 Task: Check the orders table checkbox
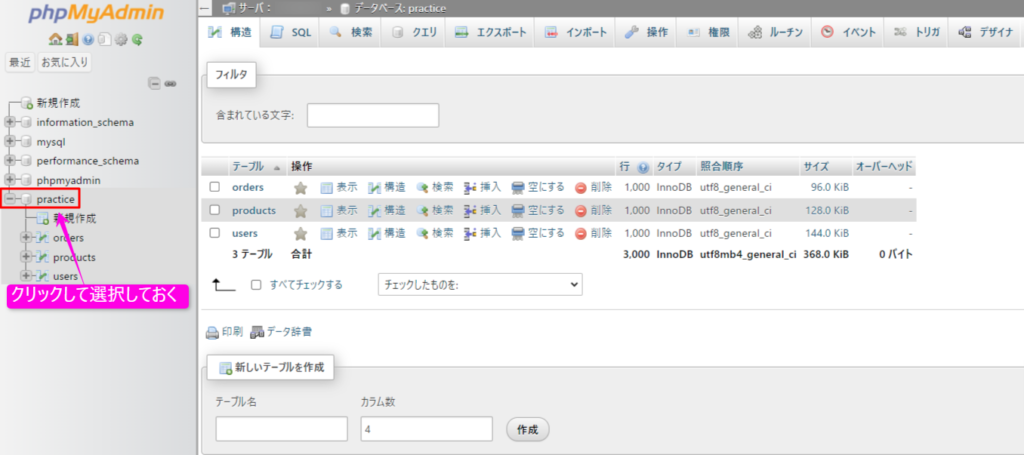tap(214, 187)
